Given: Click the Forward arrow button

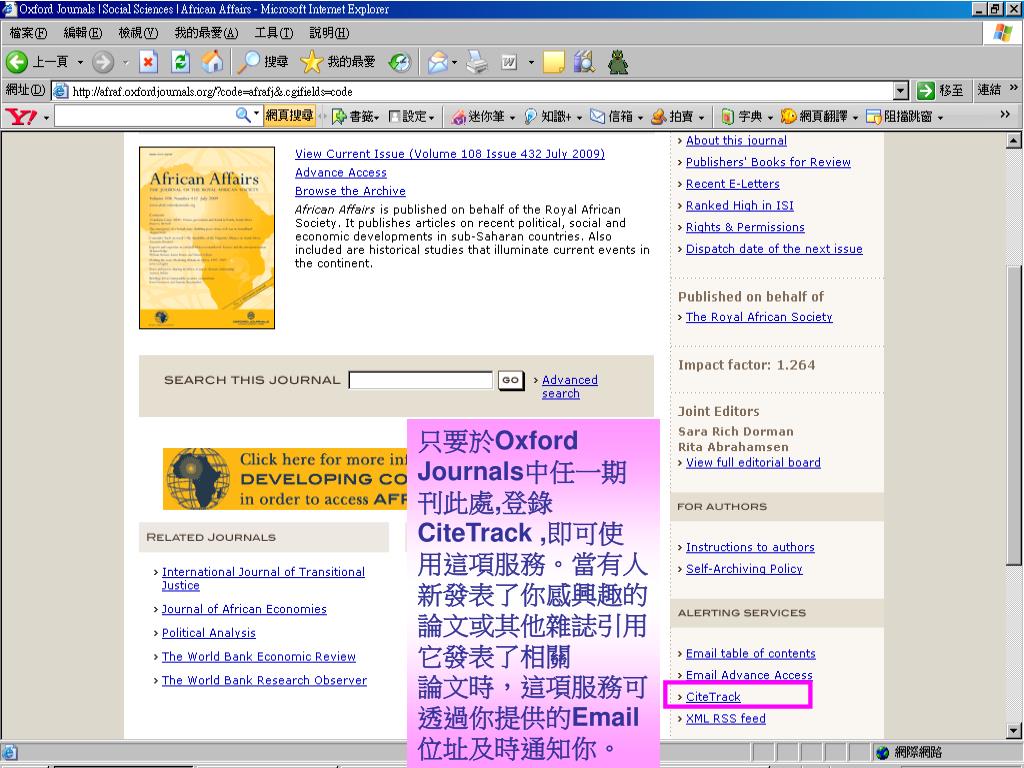Looking at the screenshot, I should 103,62.
